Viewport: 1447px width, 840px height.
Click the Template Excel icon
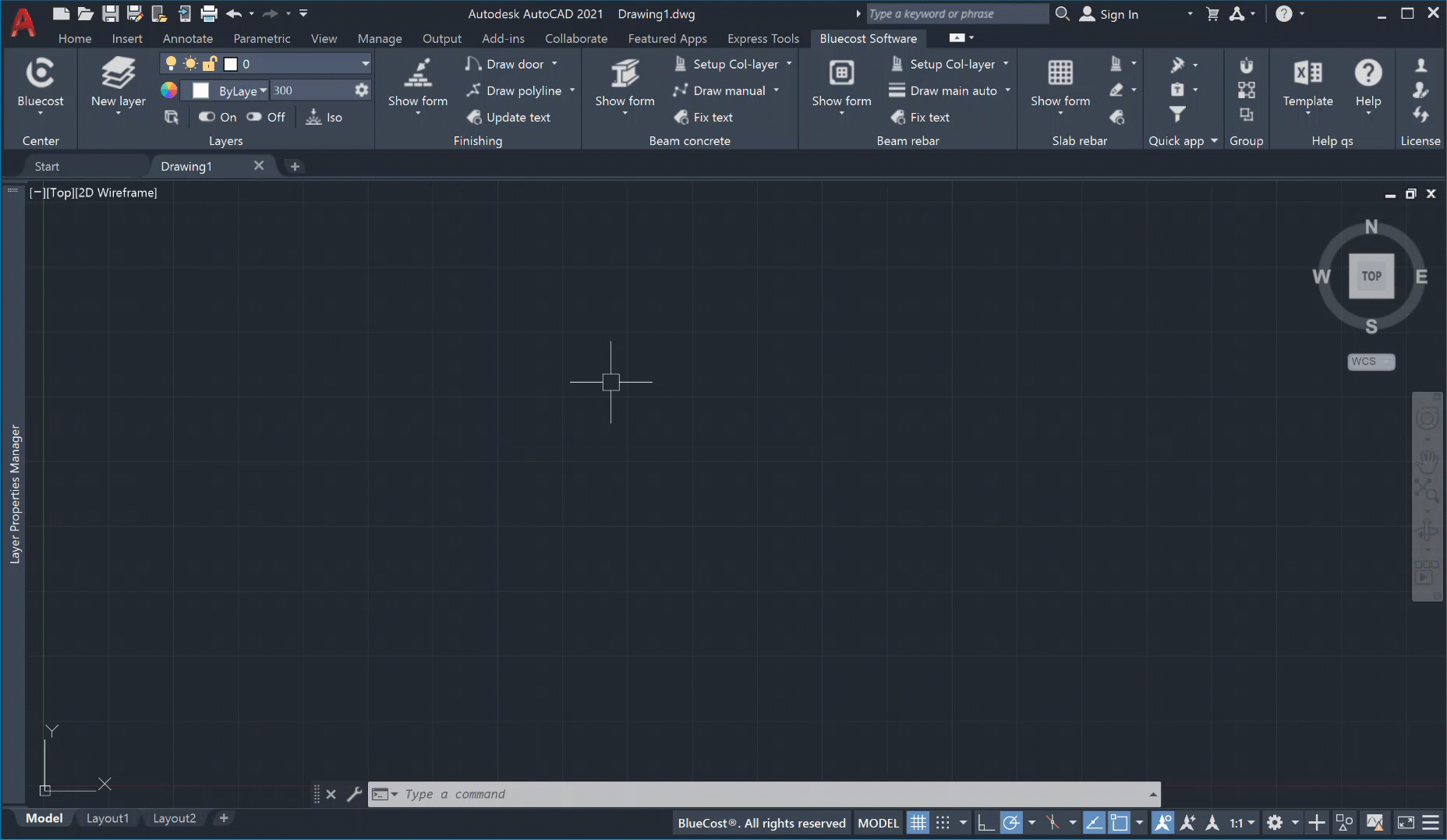(x=1307, y=74)
